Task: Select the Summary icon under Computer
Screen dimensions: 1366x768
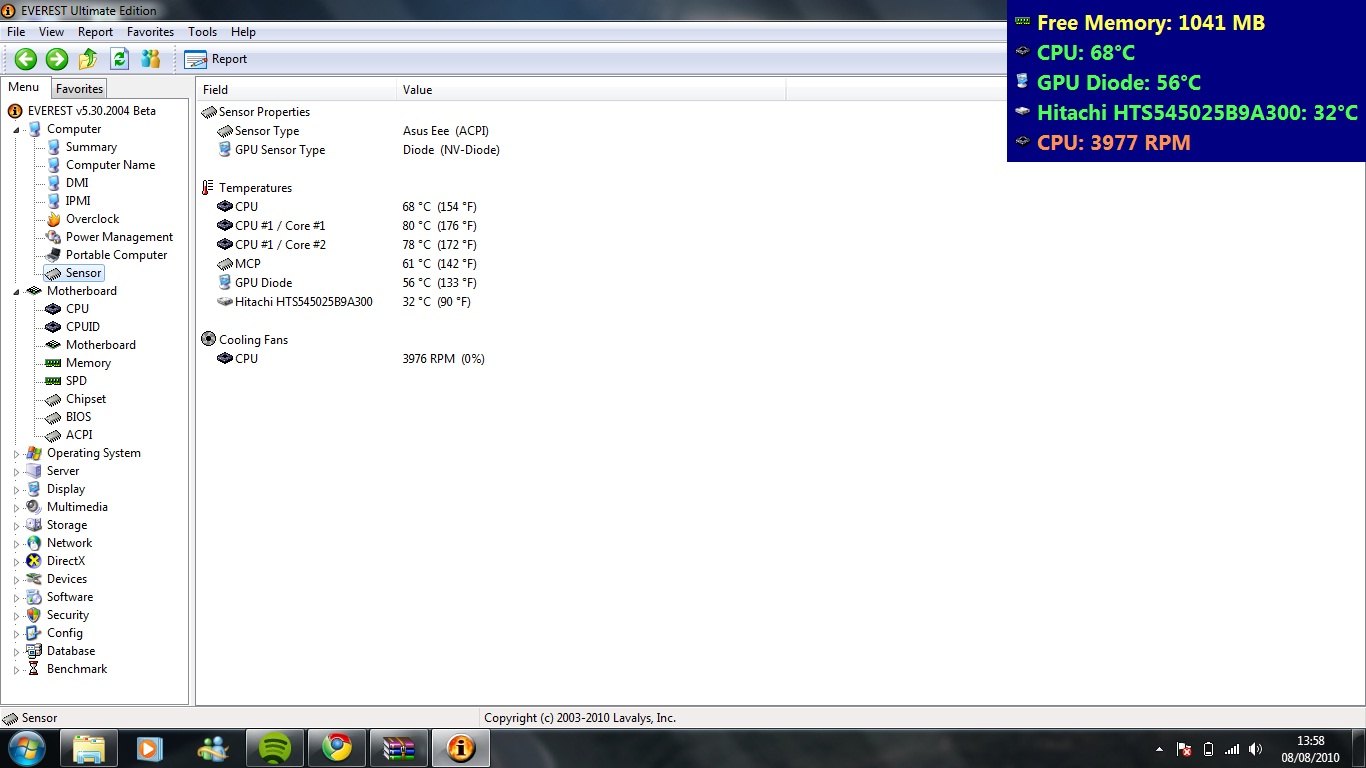Action: tap(53, 147)
